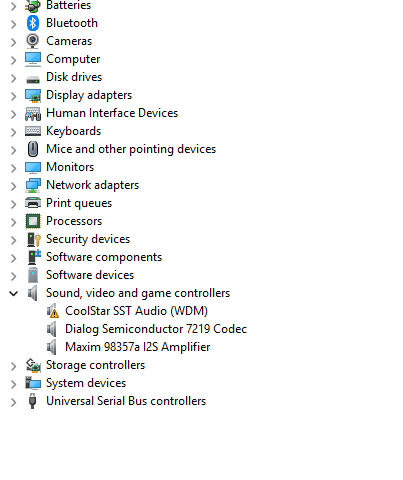Collapse Sound, video and game controllers
The width and height of the screenshot is (403, 480).
[x=14, y=293]
